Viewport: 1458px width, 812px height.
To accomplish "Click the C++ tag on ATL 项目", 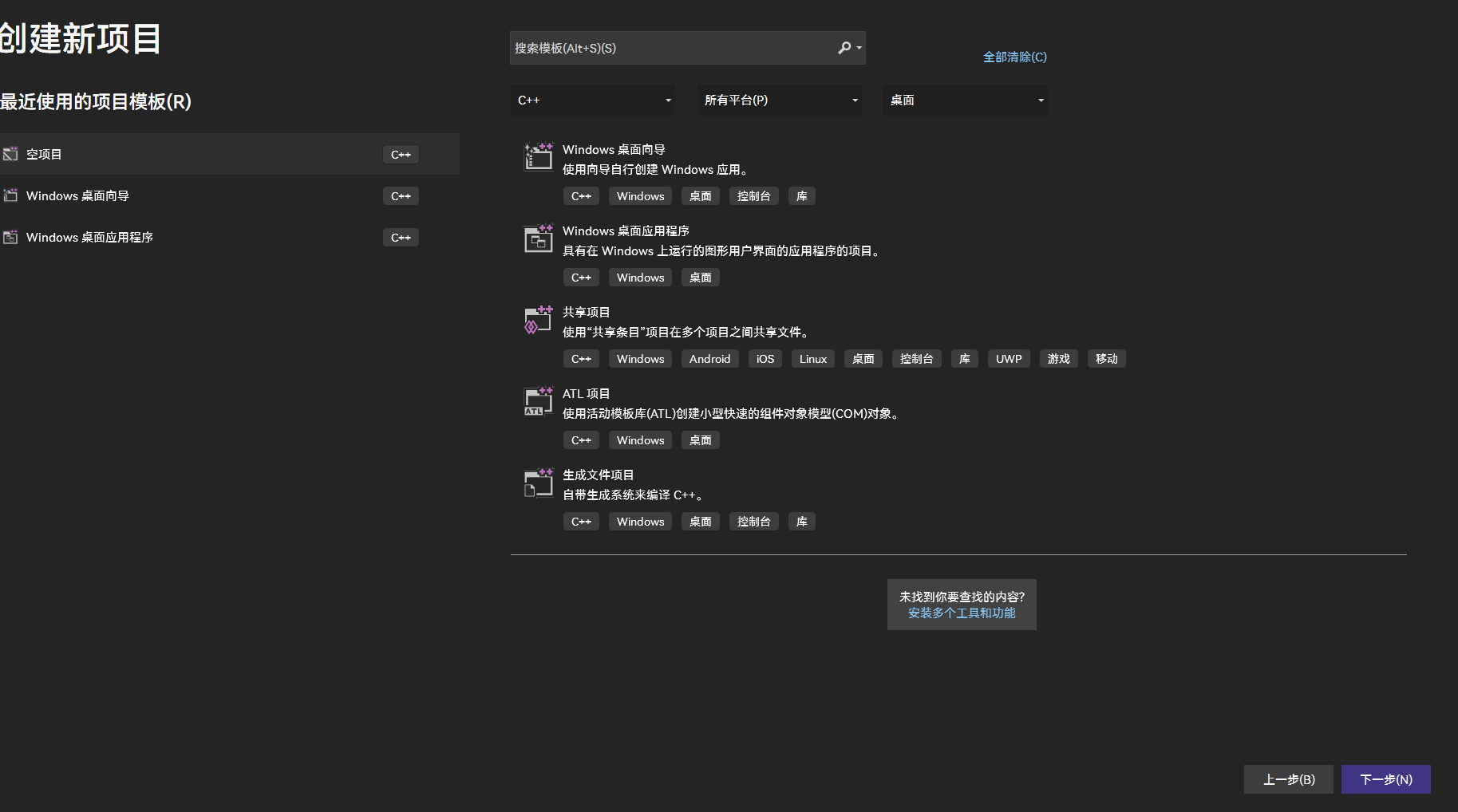I will (582, 440).
